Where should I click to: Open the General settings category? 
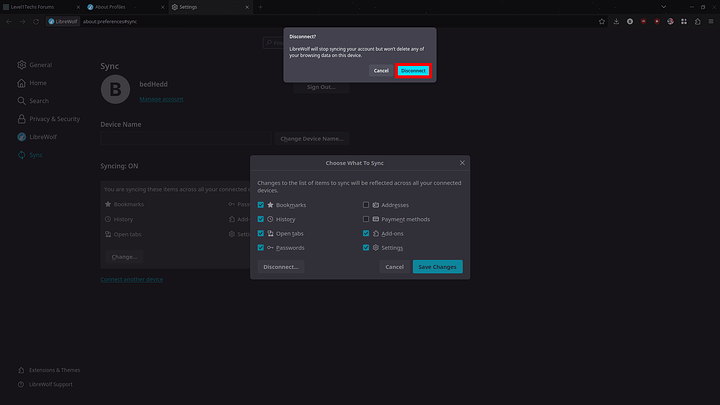click(x=35, y=65)
